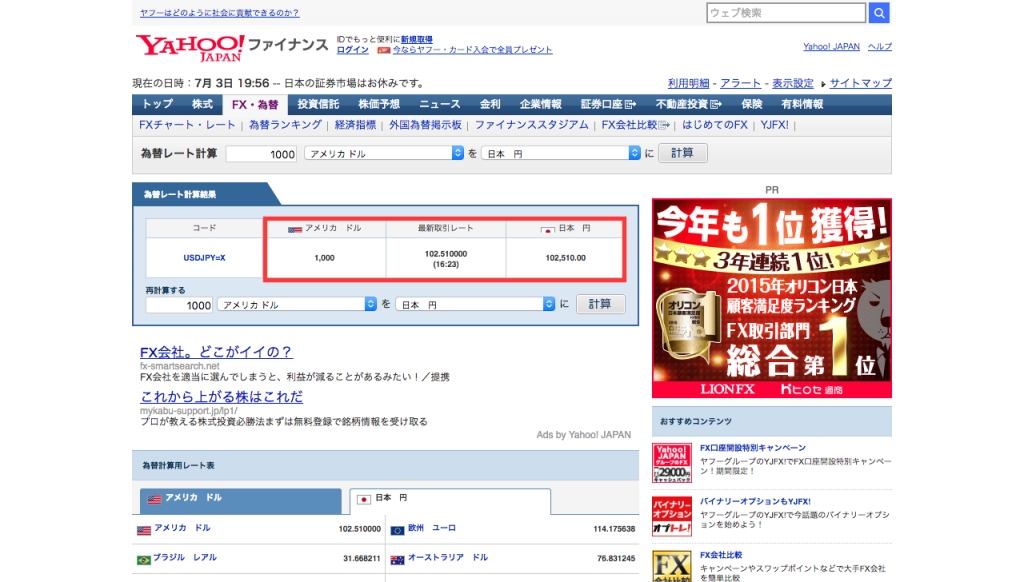
Task: Click the 計算 button in recalculate row
Action: click(x=600, y=304)
